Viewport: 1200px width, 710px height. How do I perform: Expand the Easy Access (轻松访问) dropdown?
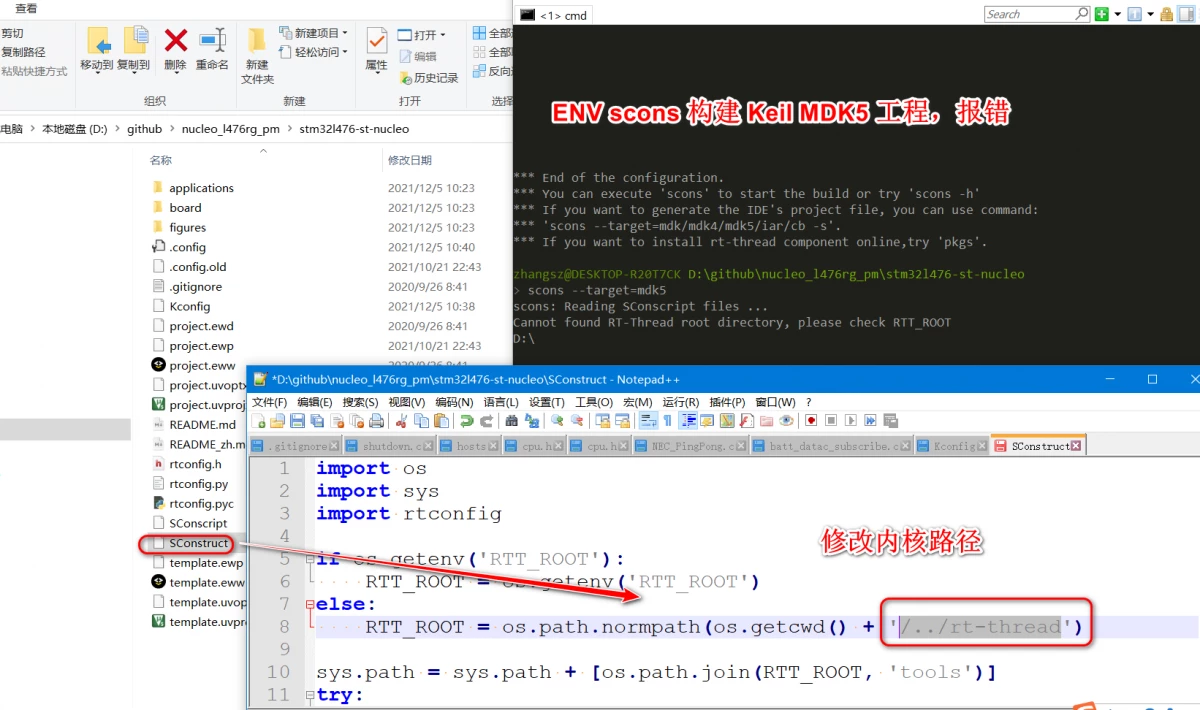point(345,52)
